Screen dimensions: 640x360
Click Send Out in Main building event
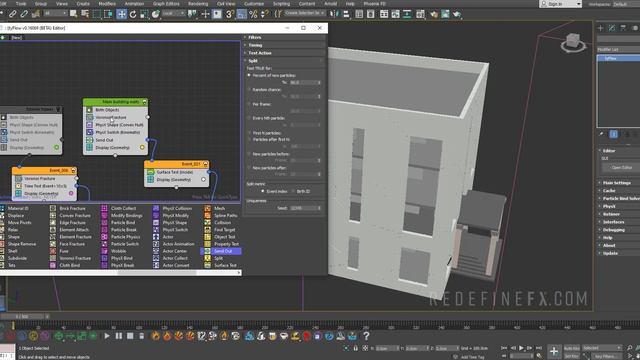(116, 140)
